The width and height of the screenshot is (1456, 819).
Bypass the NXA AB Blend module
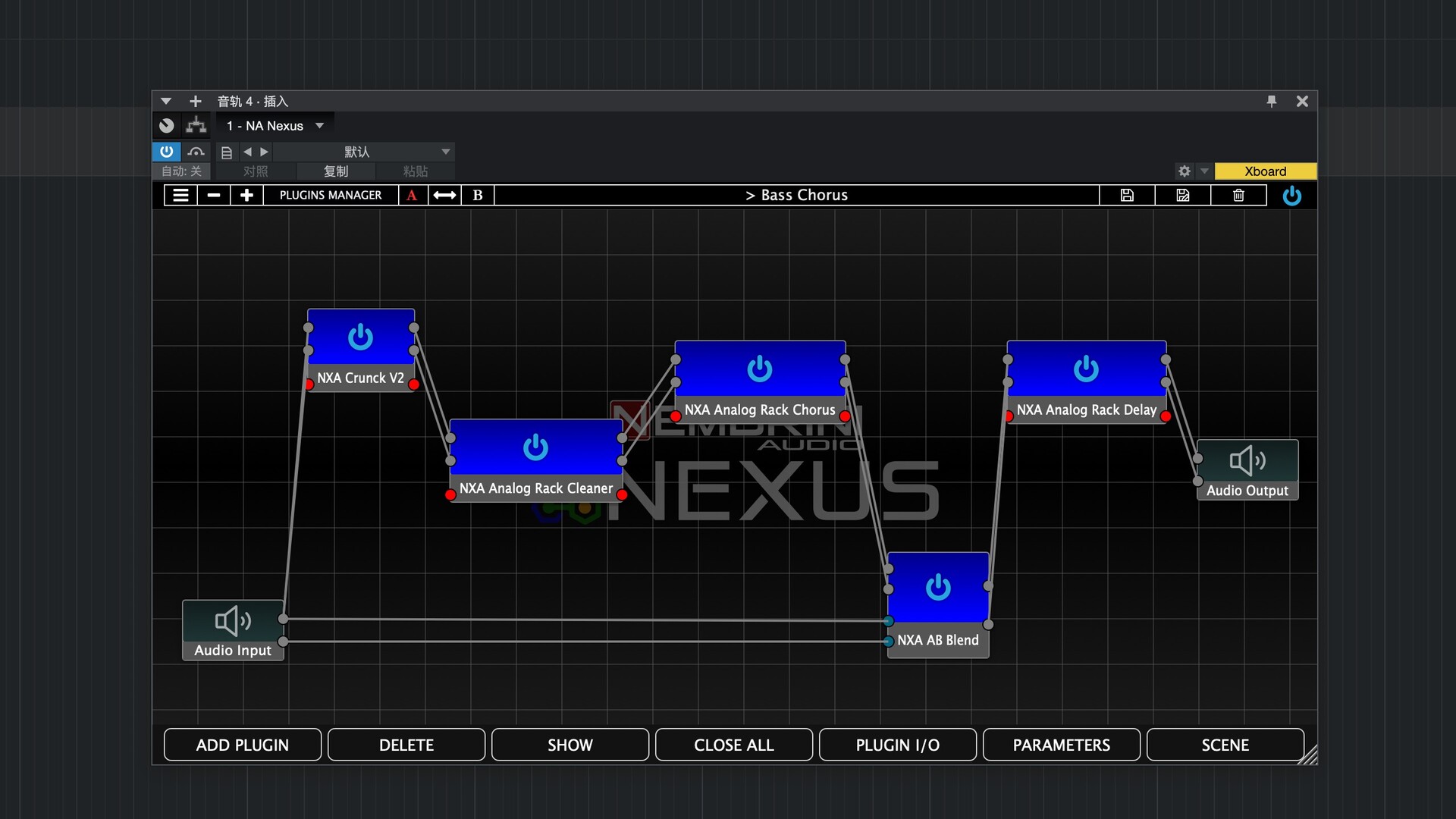(x=938, y=587)
